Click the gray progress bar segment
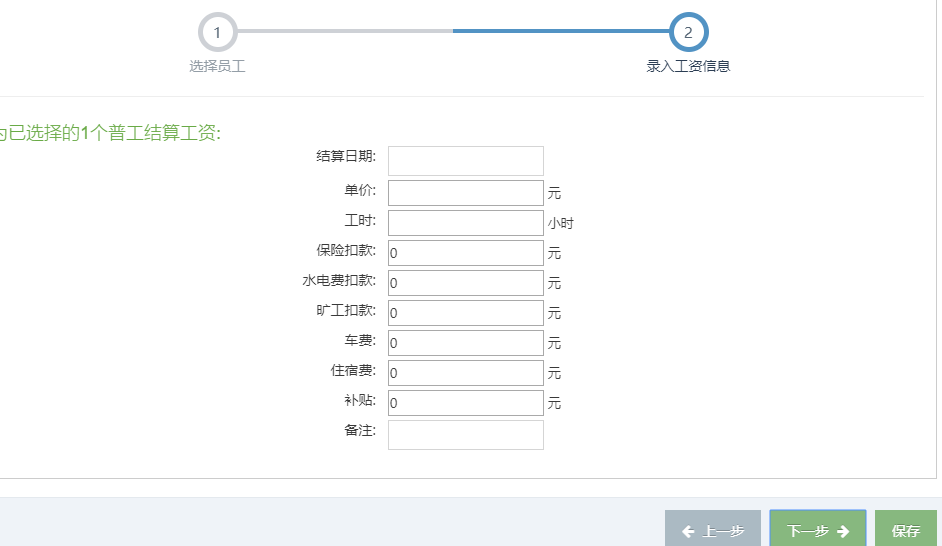Image resolution: width=942 pixels, height=546 pixels. pyautogui.click(x=343, y=31)
